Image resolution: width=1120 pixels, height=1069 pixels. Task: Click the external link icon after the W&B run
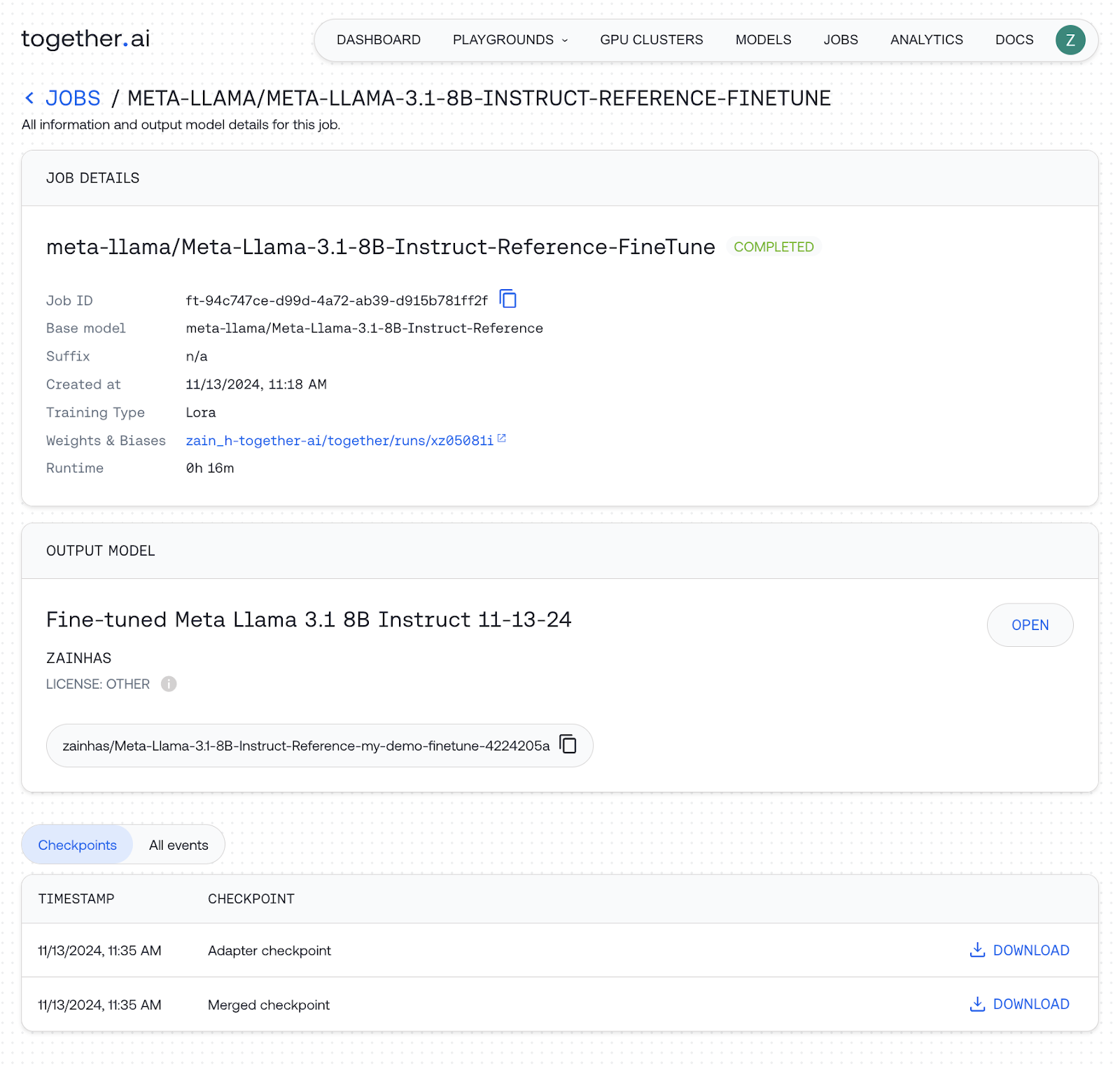(501, 438)
